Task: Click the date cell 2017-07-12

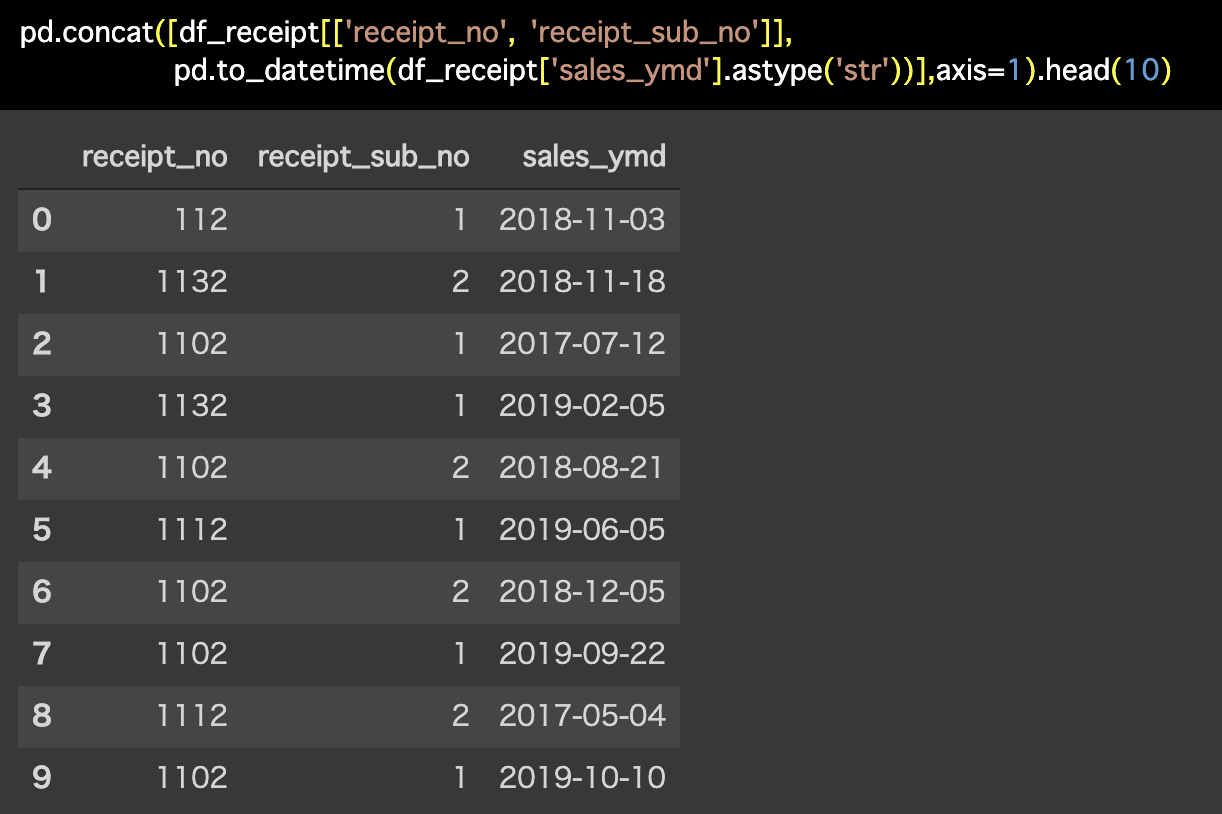Action: click(x=582, y=344)
